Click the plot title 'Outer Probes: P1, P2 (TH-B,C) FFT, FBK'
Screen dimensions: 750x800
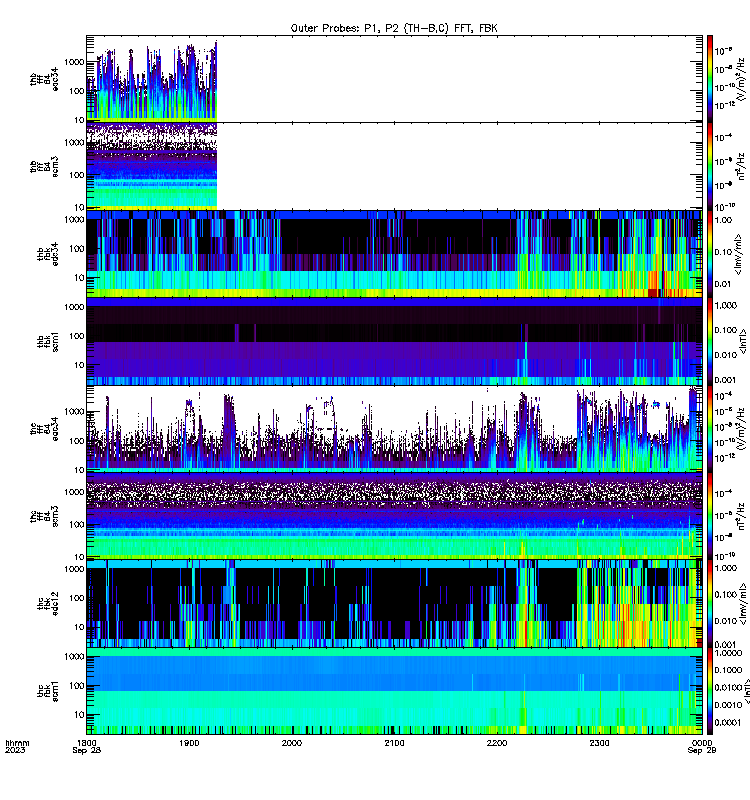click(394, 28)
